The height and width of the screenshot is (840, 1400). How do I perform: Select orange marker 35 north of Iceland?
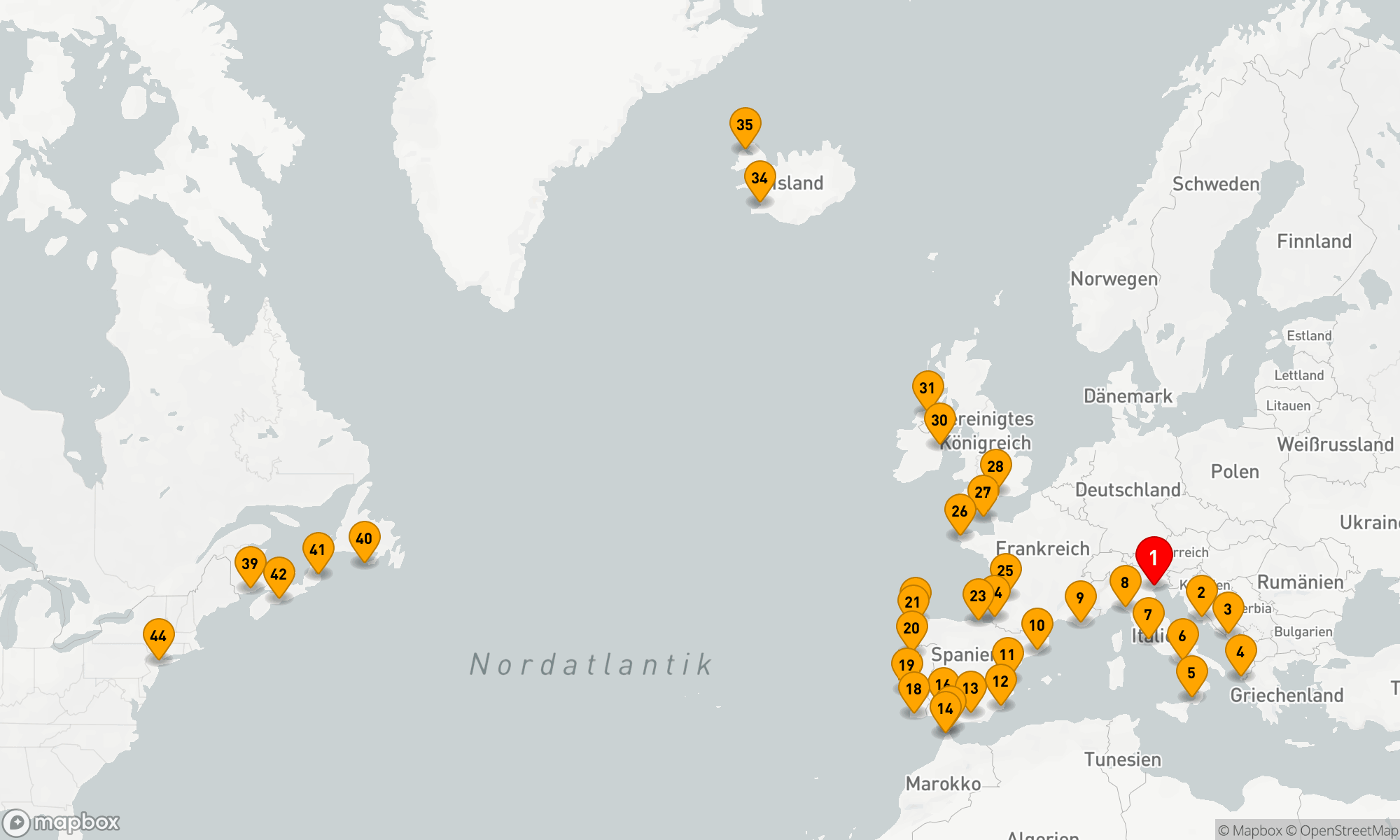pos(745,125)
